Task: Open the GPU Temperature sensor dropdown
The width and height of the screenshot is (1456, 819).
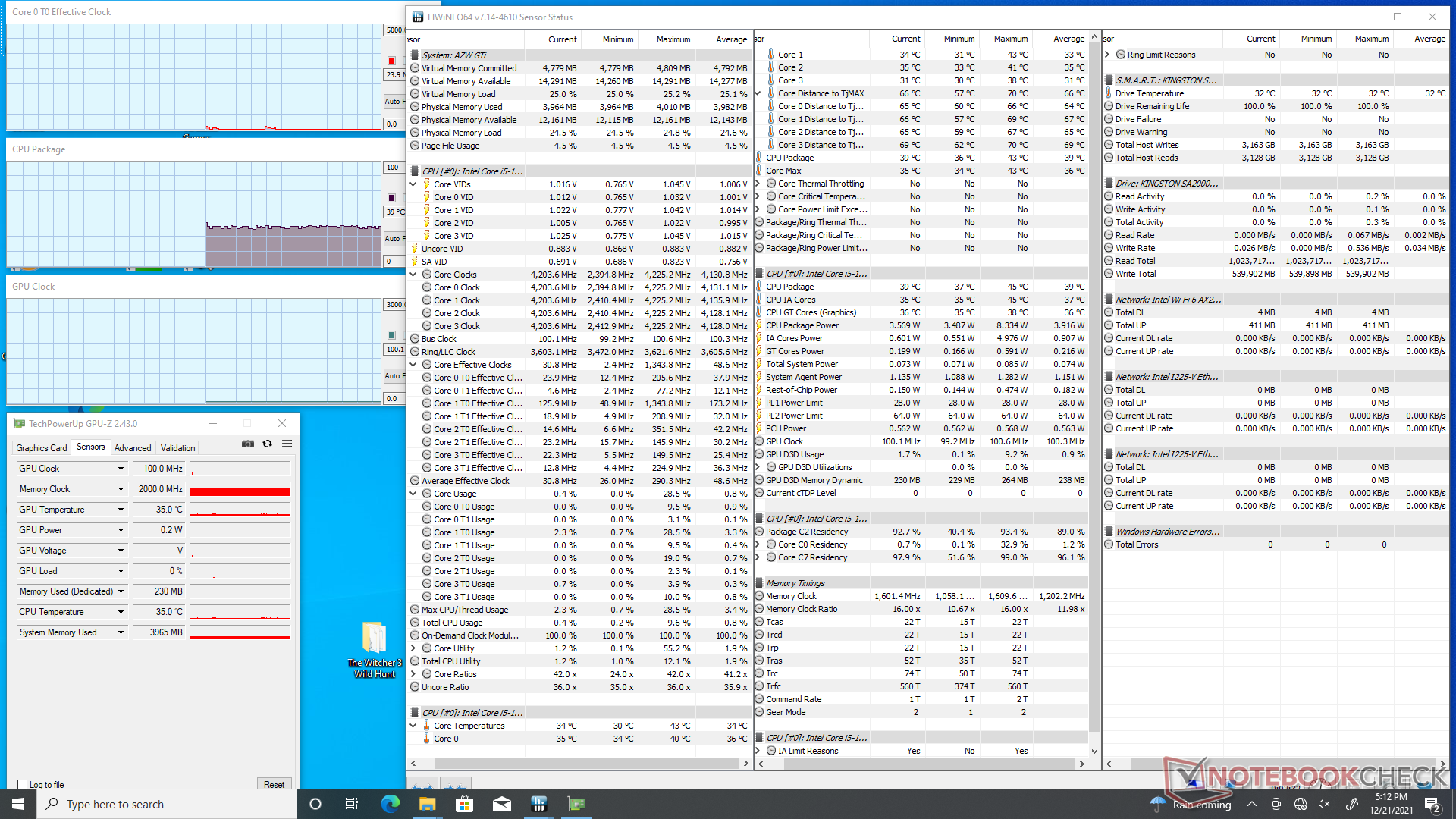Action: (121, 510)
